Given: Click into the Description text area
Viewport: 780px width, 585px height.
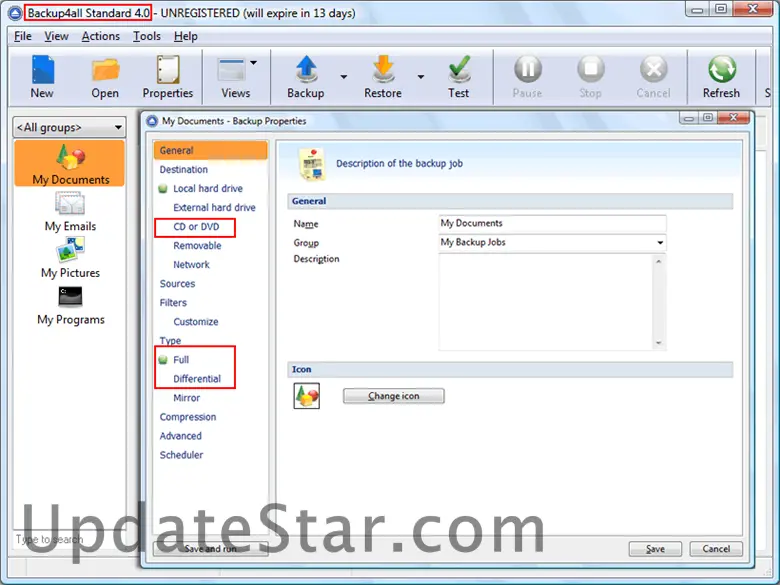Looking at the screenshot, I should pos(546,302).
